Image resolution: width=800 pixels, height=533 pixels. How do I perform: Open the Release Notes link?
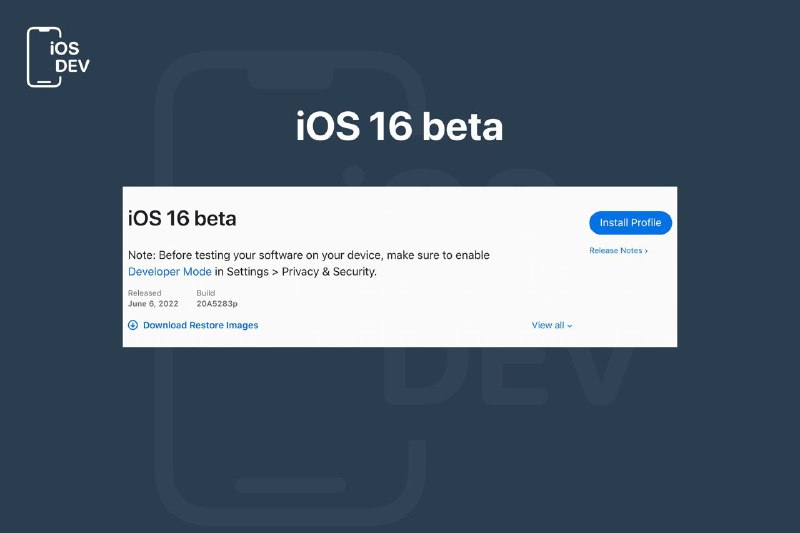coord(618,251)
